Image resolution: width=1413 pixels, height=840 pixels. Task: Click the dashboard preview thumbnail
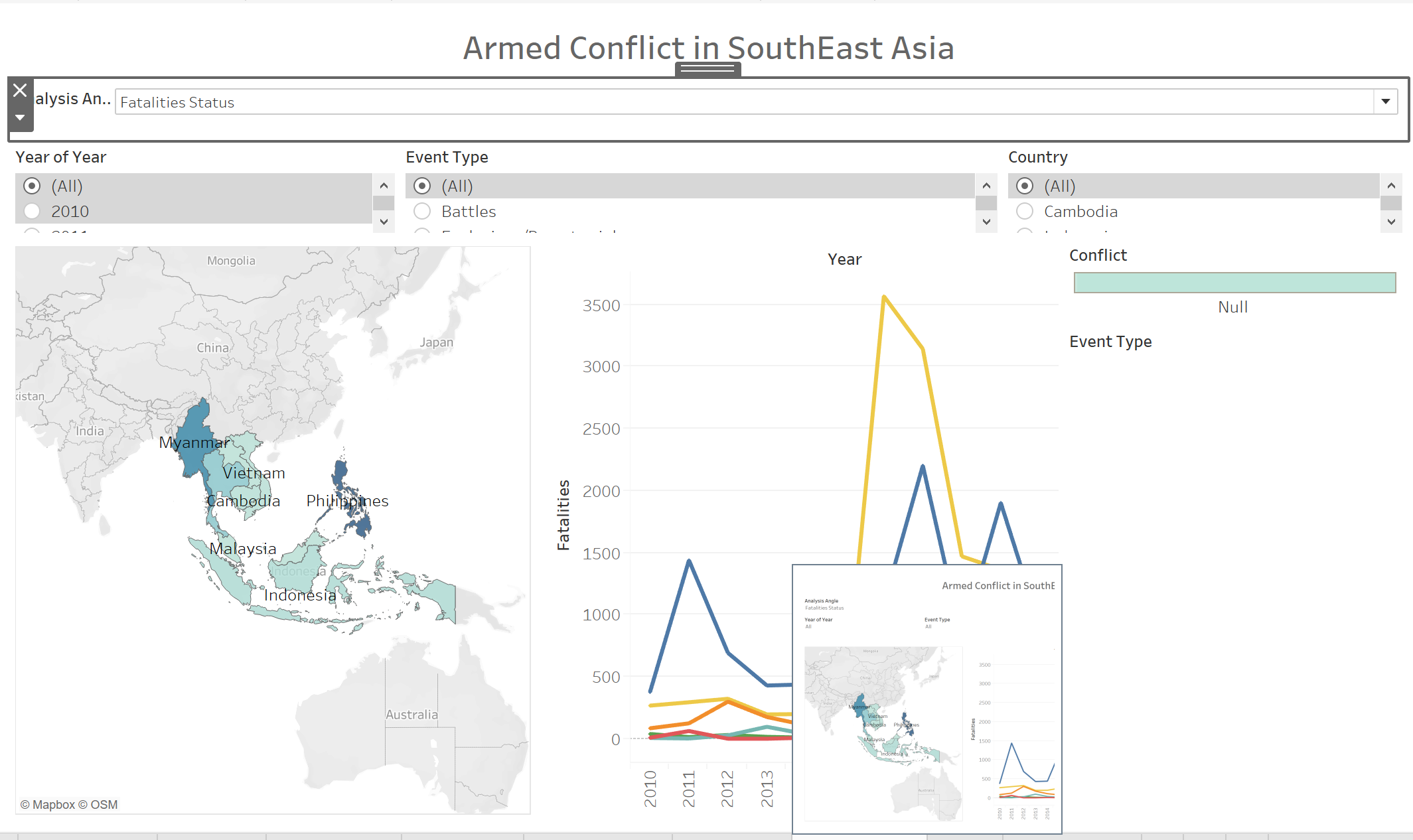pyautogui.click(x=927, y=699)
